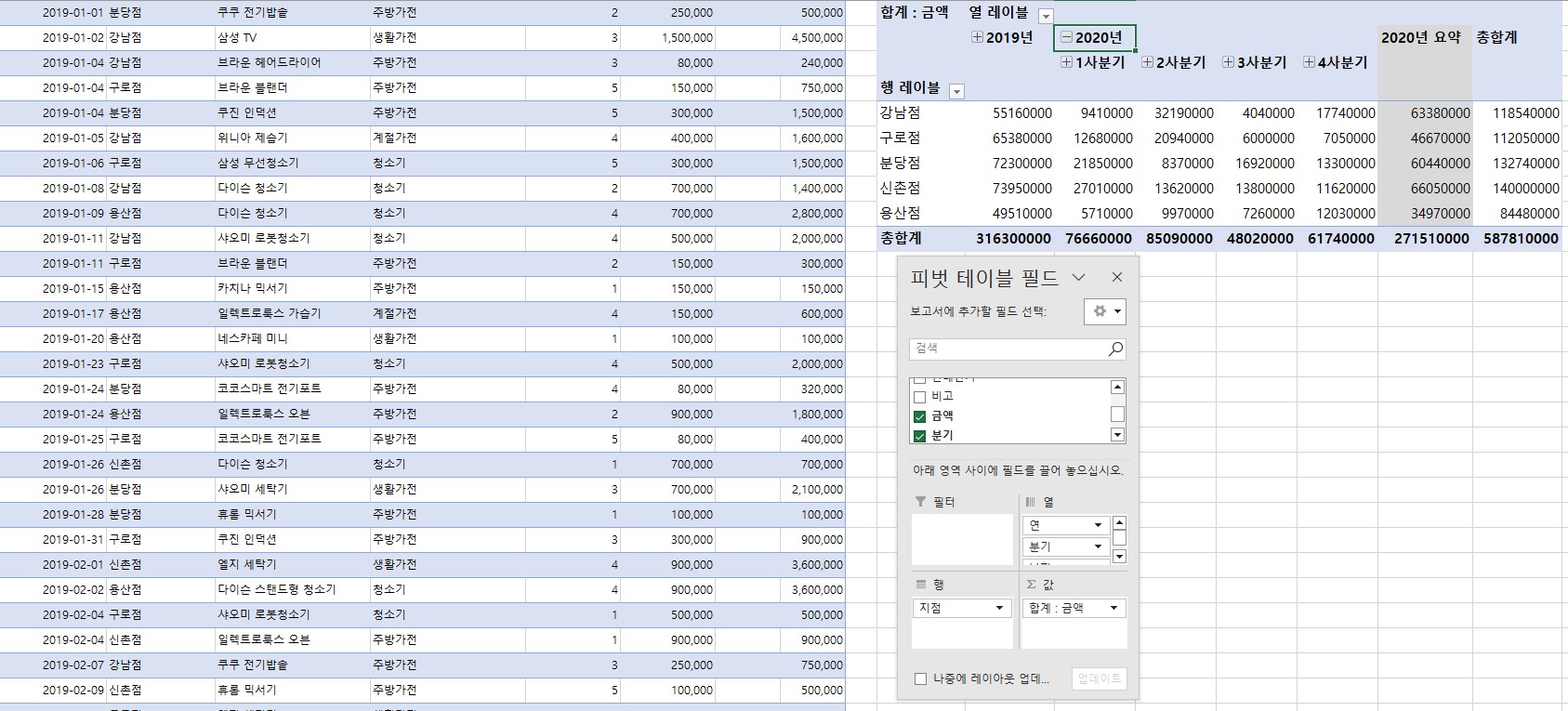The image size is (1568, 711).
Task: Click the columns area scroll down arrow
Action: (1119, 557)
